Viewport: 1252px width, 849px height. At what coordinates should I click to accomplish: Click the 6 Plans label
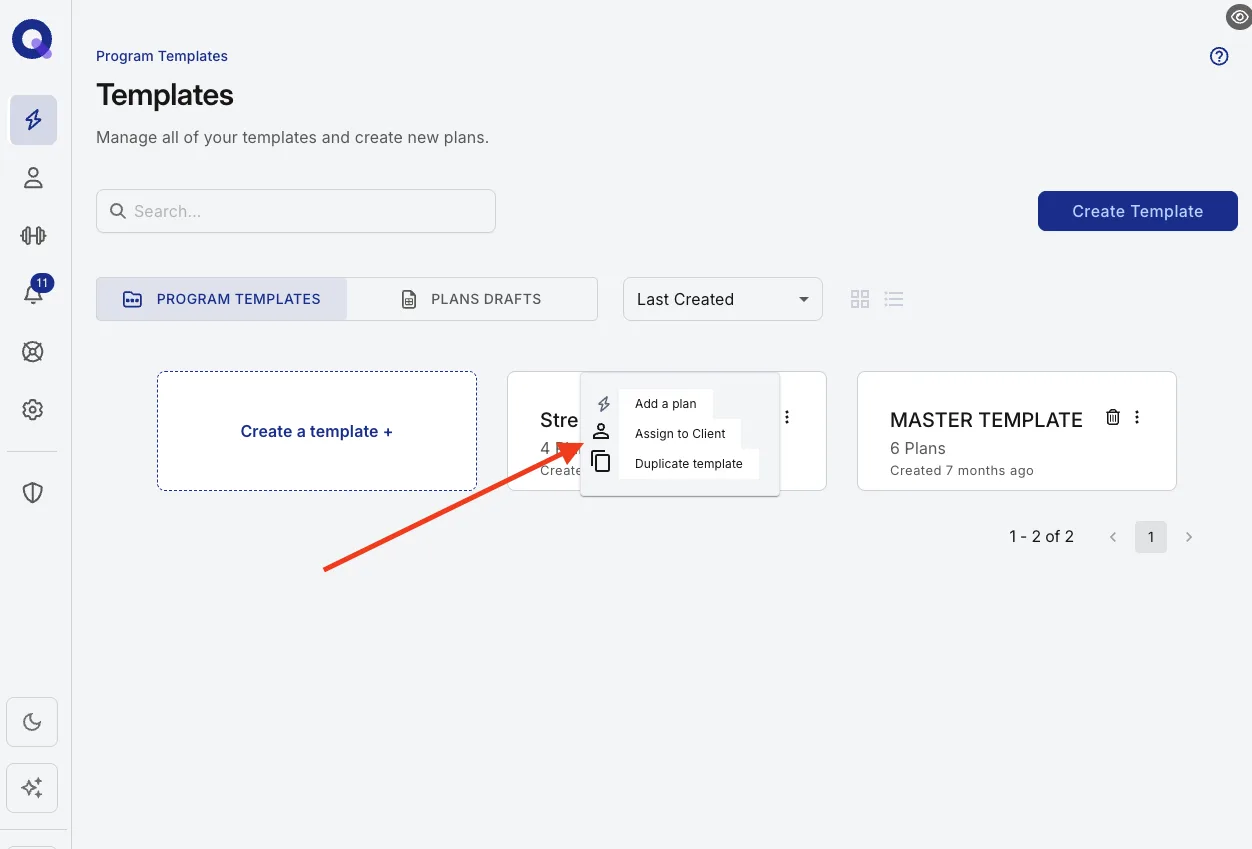pos(918,448)
